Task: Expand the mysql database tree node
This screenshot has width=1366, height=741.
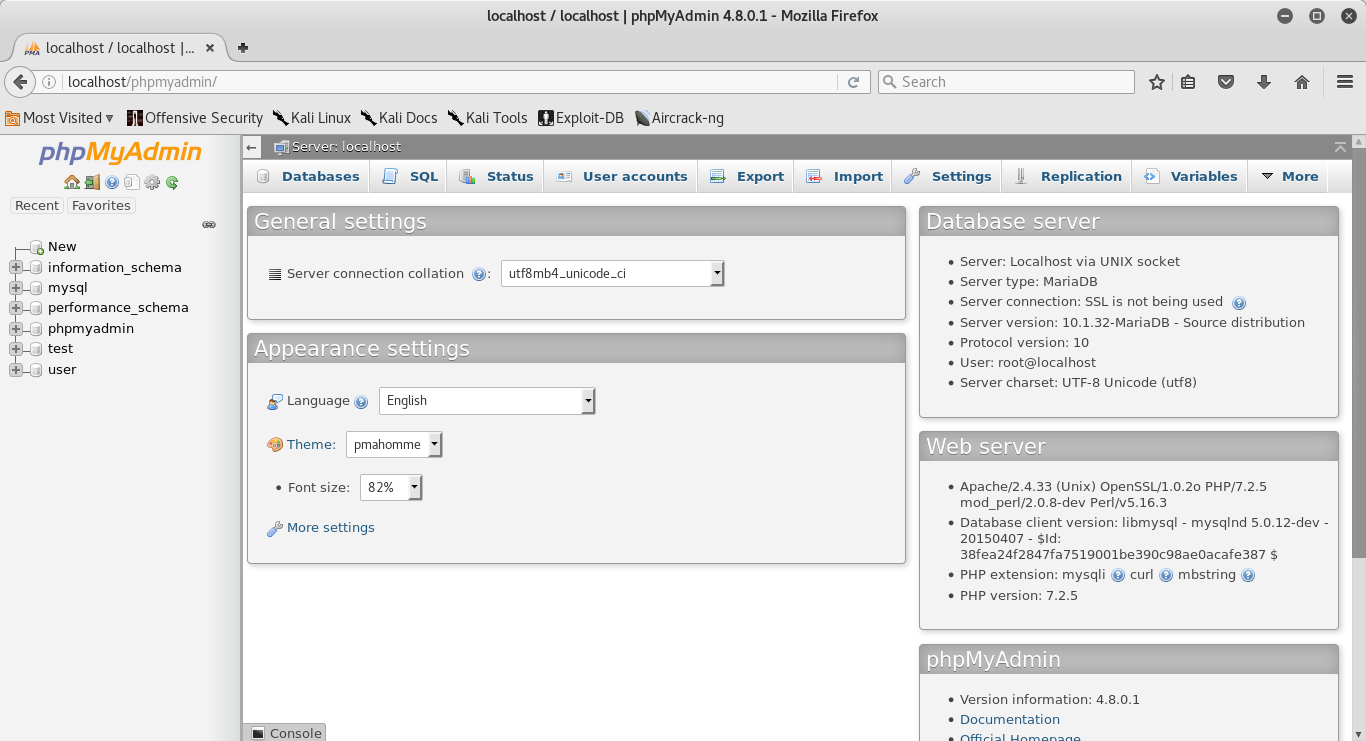Action: click(x=16, y=288)
